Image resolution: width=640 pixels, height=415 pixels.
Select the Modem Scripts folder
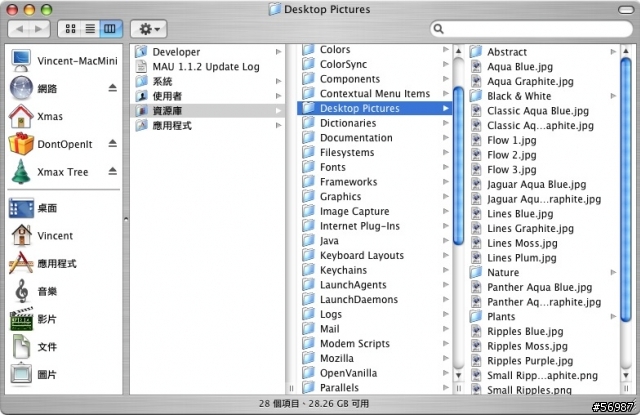tap(375, 343)
